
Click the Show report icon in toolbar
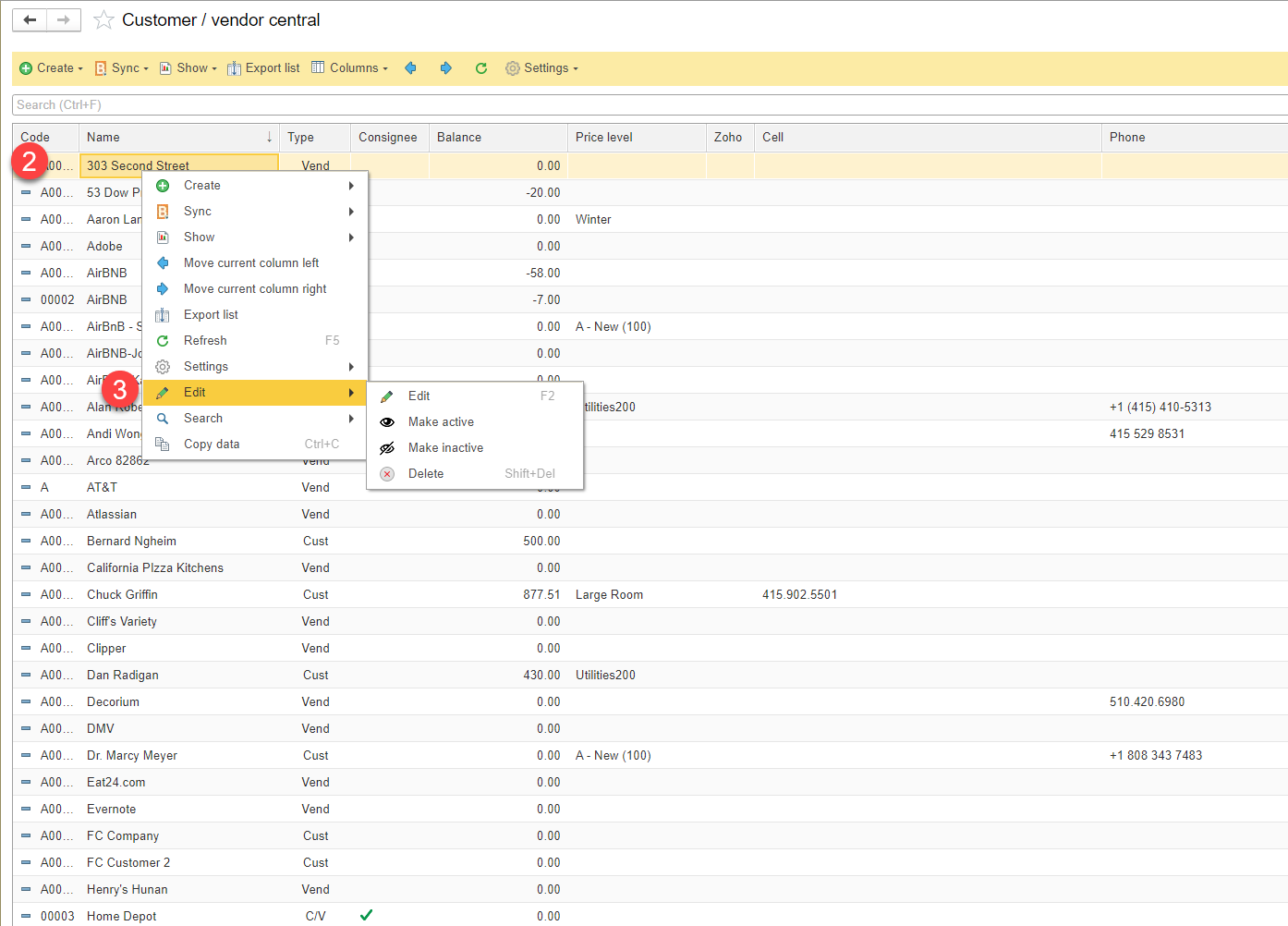[x=165, y=68]
